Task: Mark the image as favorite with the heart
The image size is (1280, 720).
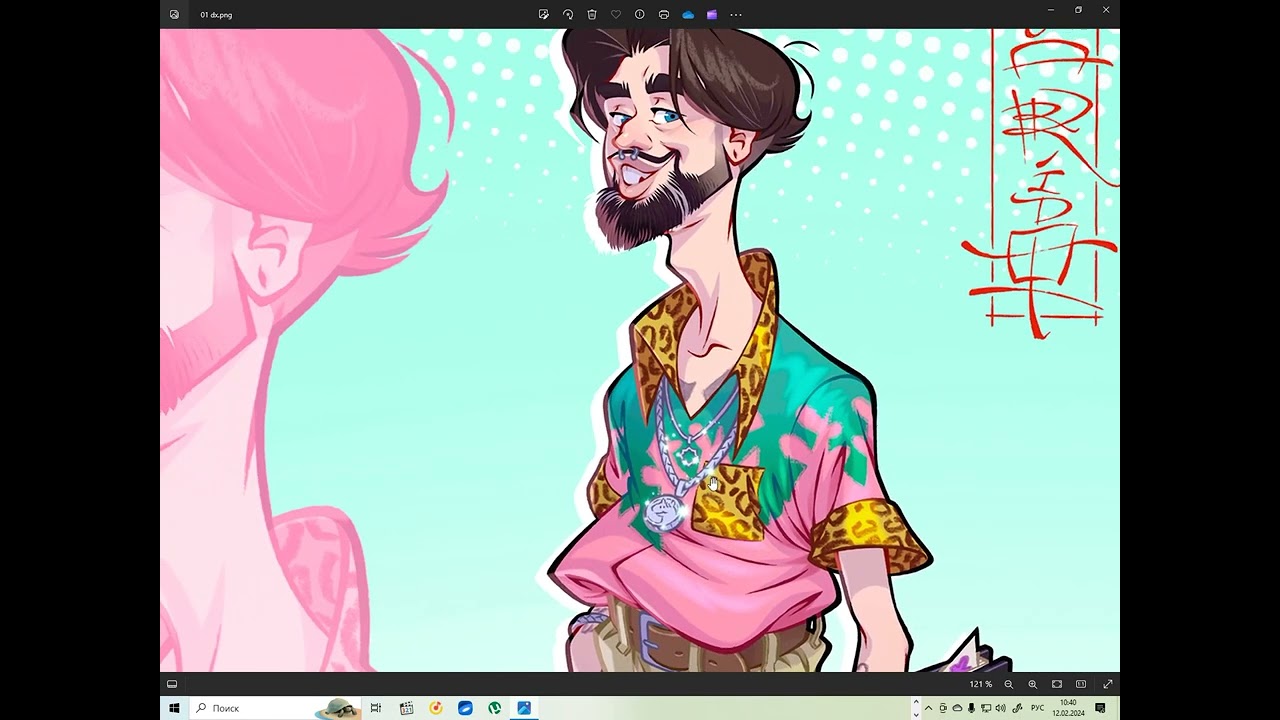Action: click(x=616, y=15)
